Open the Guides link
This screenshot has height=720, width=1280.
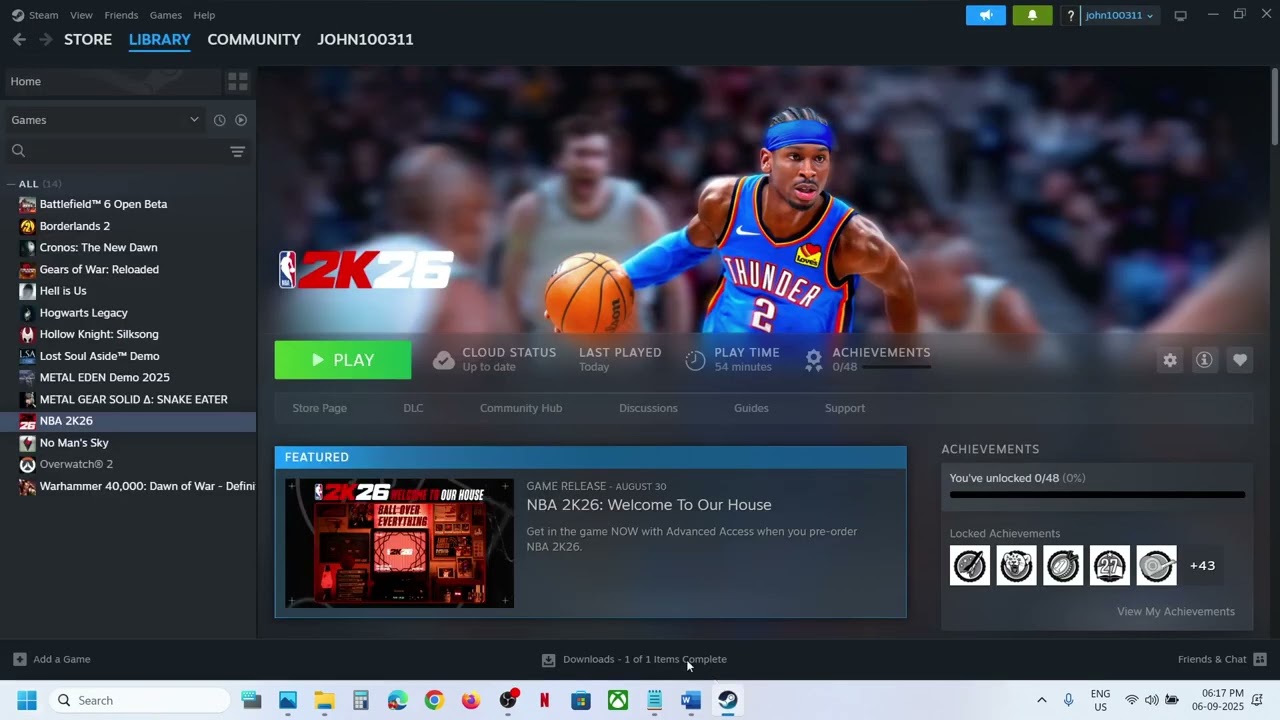click(751, 408)
